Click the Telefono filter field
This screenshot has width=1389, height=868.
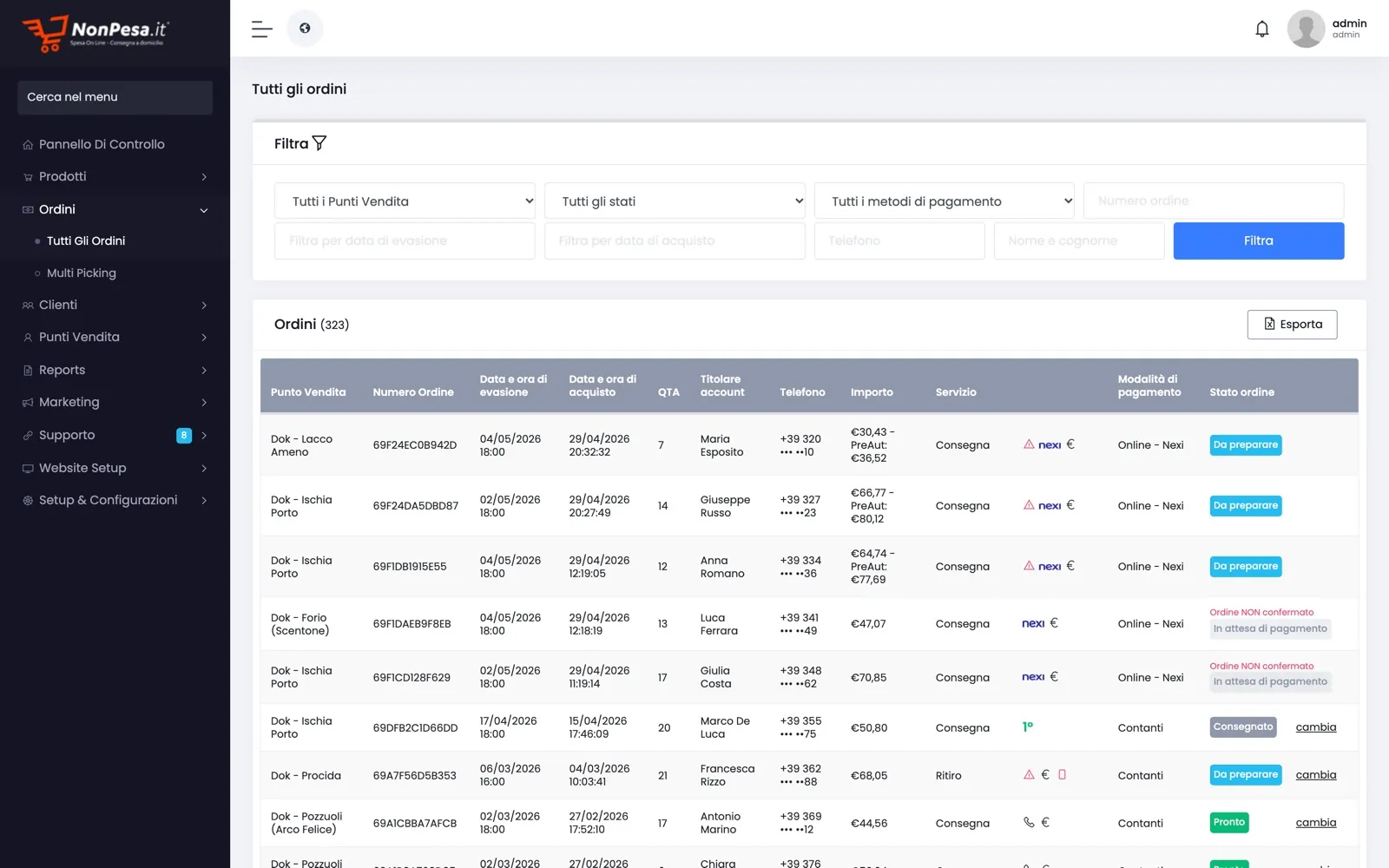click(x=899, y=240)
